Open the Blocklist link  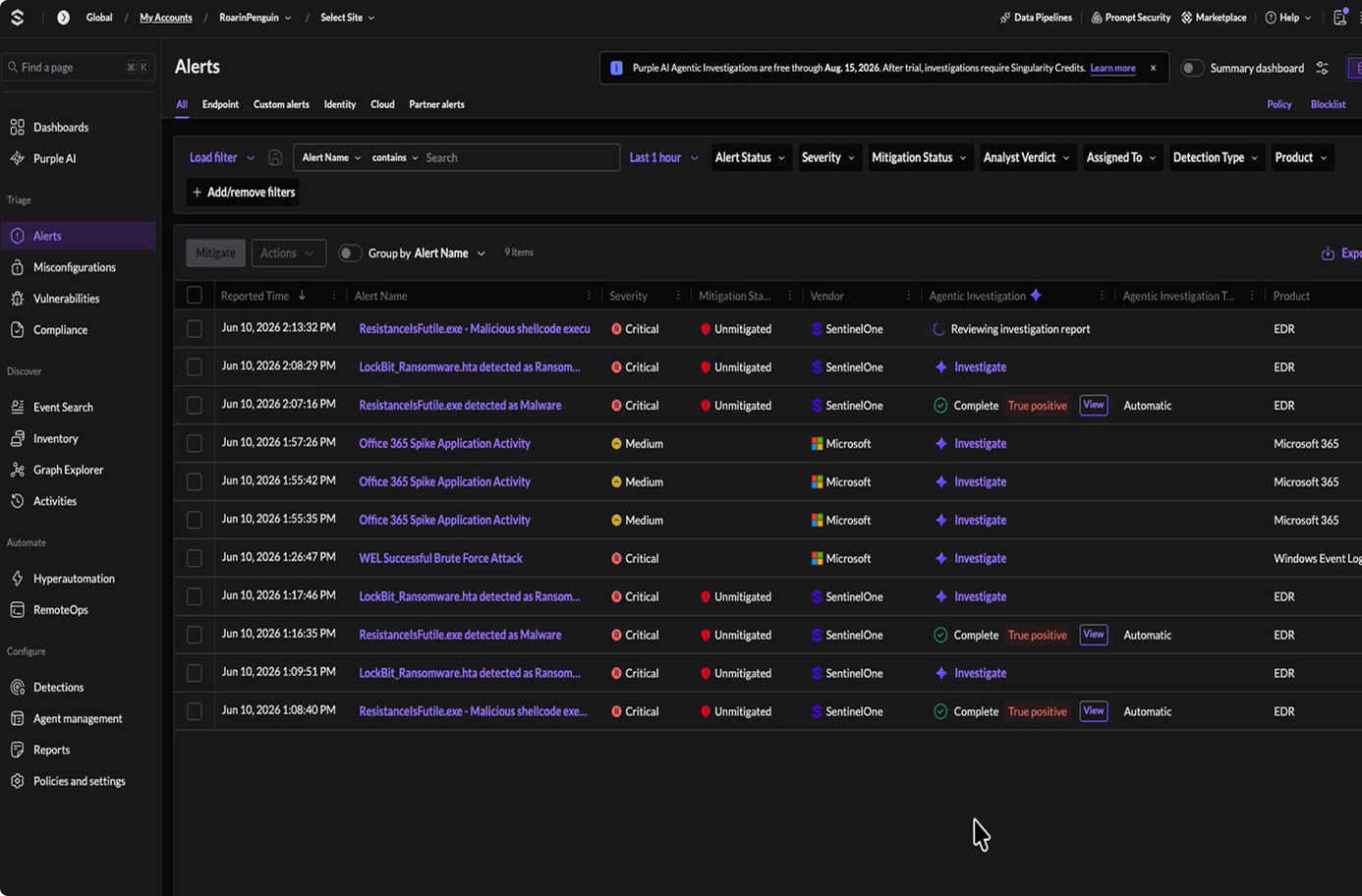click(x=1328, y=104)
